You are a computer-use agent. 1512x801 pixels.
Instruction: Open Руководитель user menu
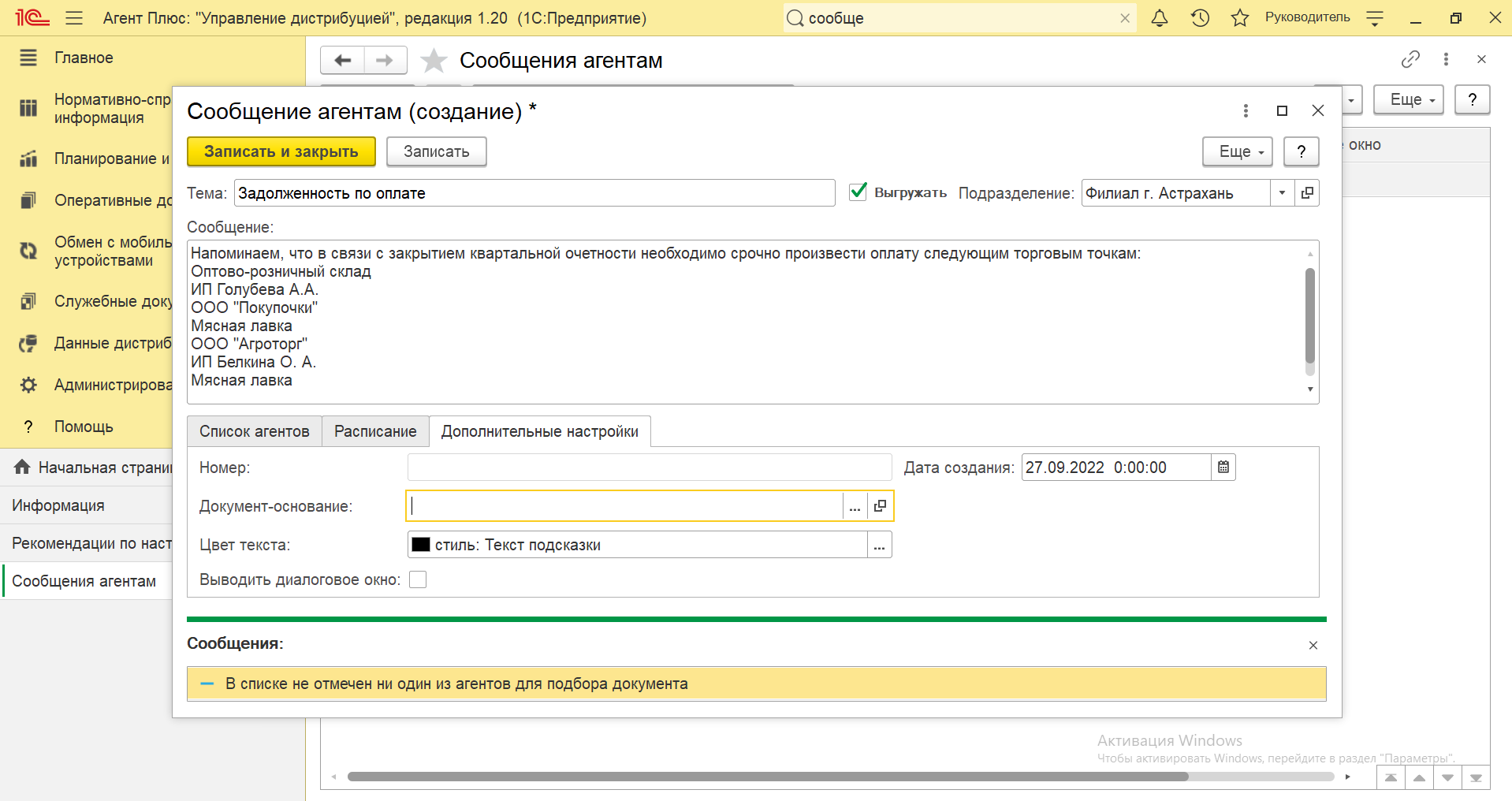pyautogui.click(x=1307, y=17)
